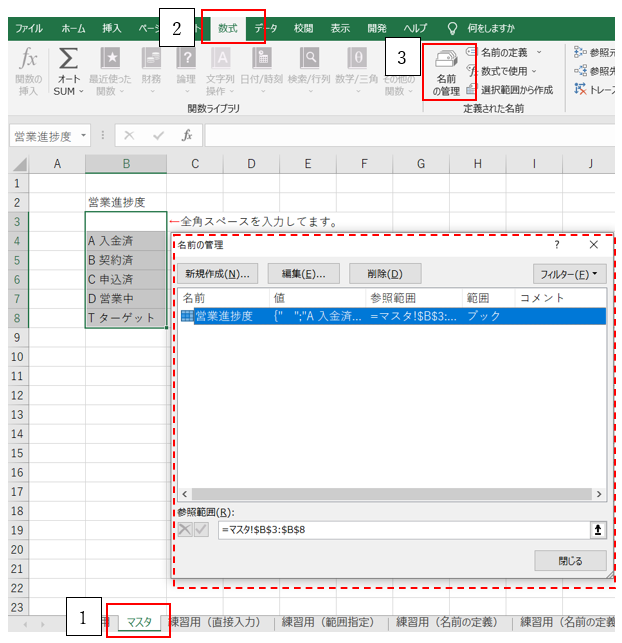Switch to the 数式 ribbon tab
622x643 pixels.
[228, 29]
